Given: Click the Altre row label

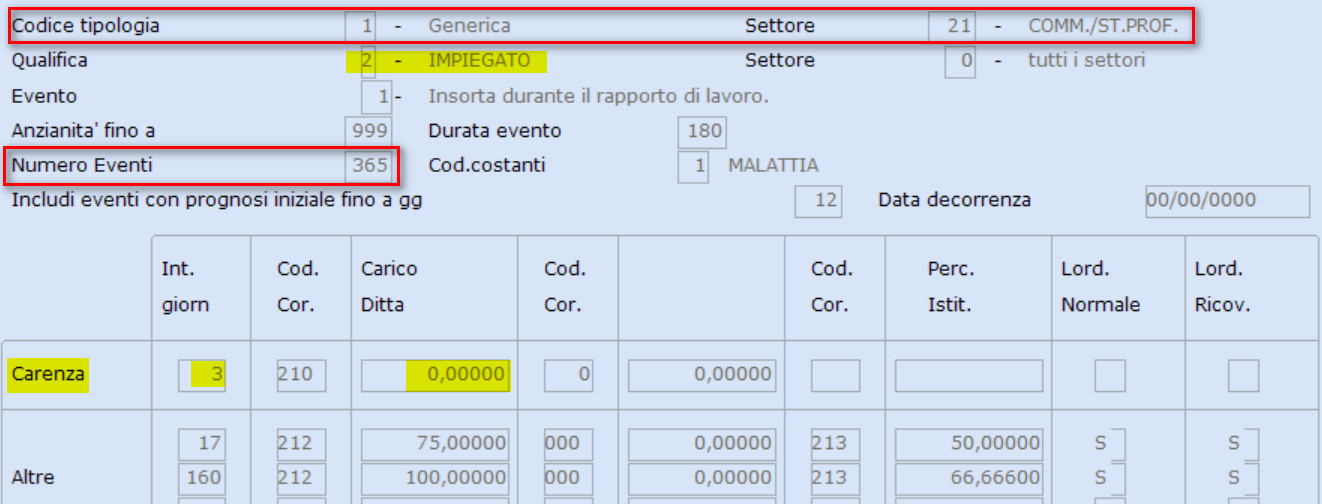Looking at the screenshot, I should coord(32,477).
